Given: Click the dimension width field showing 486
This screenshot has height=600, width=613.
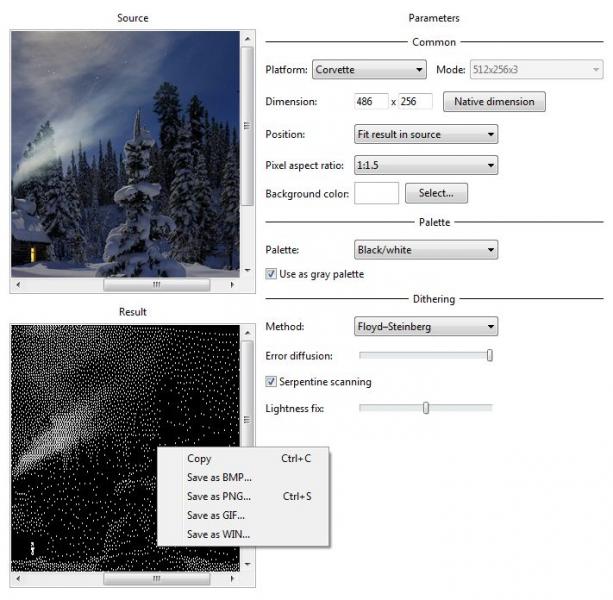Looking at the screenshot, I should (x=370, y=102).
